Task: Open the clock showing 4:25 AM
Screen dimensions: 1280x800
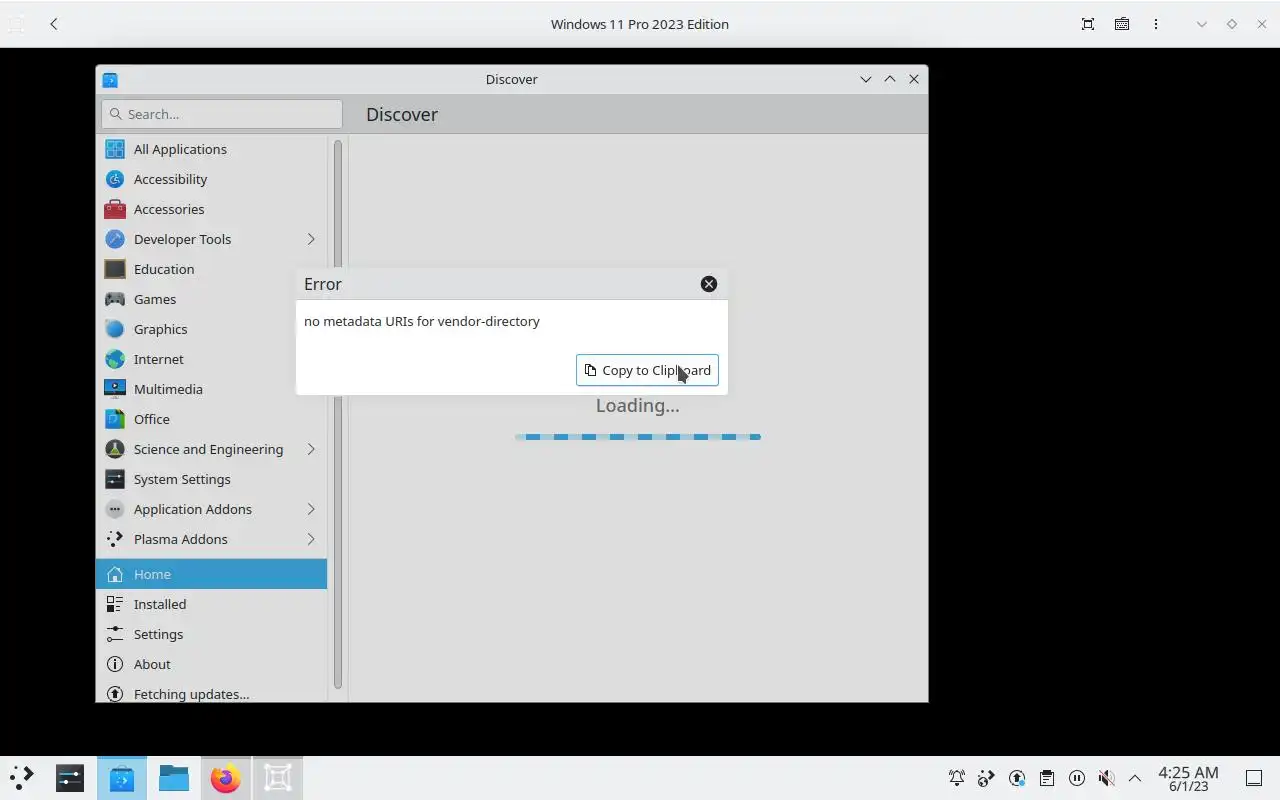Action: click(x=1188, y=779)
